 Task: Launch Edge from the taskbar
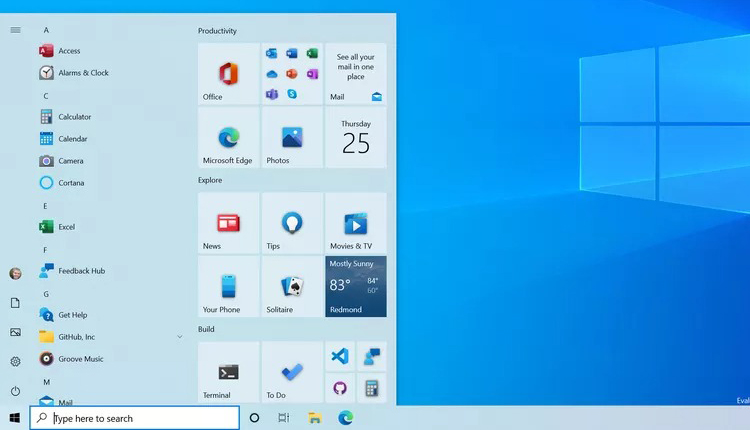(345, 418)
